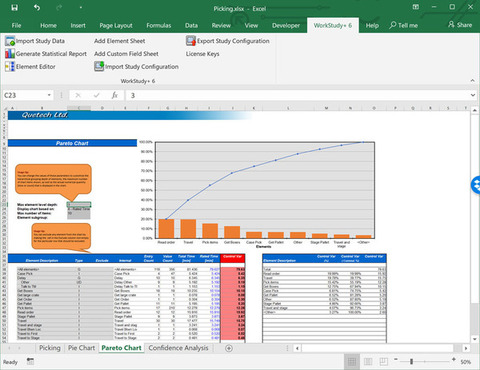
Task: Open Insert Function fx button
Action: point(115,96)
